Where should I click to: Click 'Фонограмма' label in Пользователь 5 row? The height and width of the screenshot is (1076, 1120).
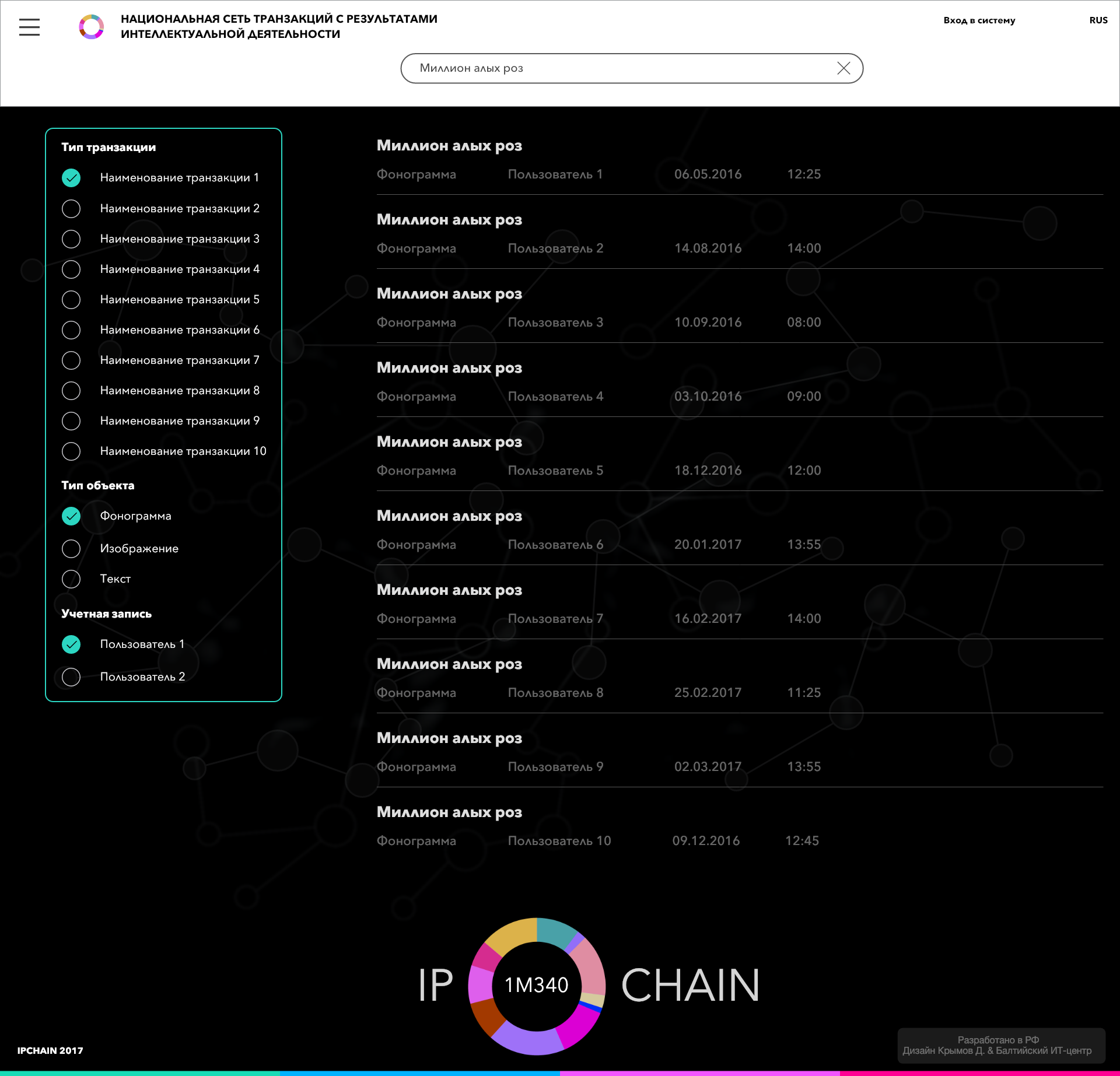click(416, 471)
